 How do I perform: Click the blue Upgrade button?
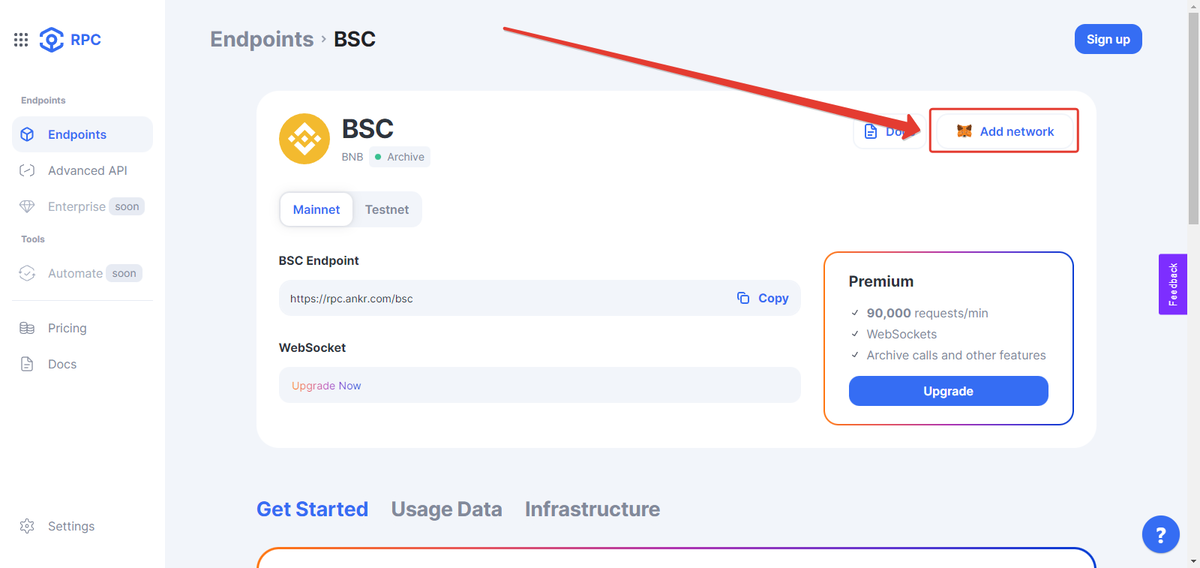(x=948, y=391)
